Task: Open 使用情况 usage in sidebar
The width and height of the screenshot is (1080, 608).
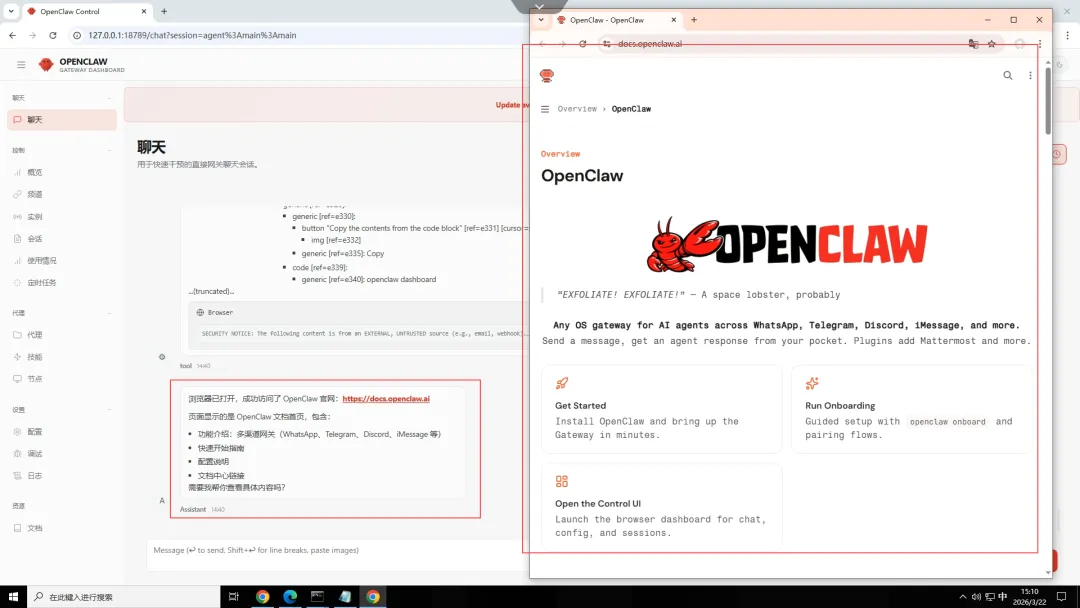Action: [62, 260]
